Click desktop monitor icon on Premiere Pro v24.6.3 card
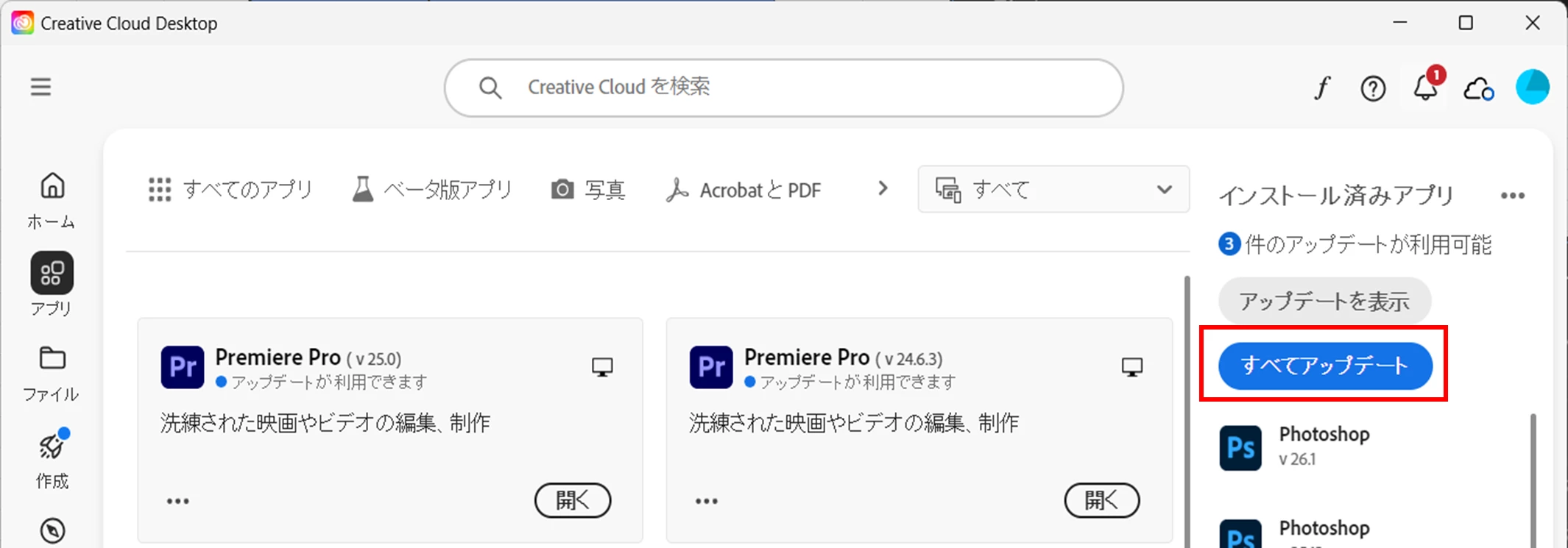This screenshot has width=1568, height=548. tap(1131, 366)
